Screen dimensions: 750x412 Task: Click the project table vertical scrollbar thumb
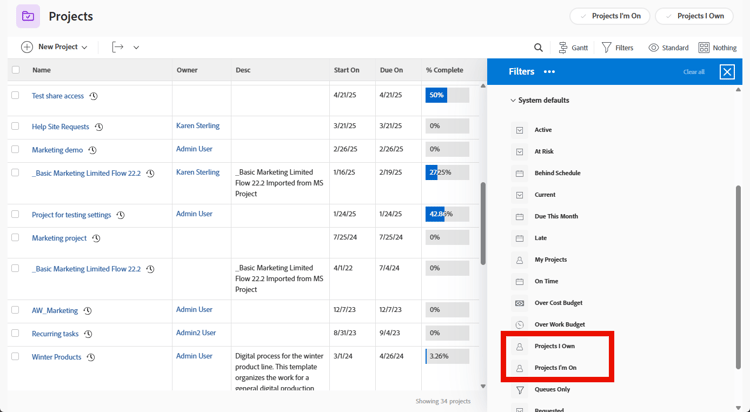pos(483,223)
